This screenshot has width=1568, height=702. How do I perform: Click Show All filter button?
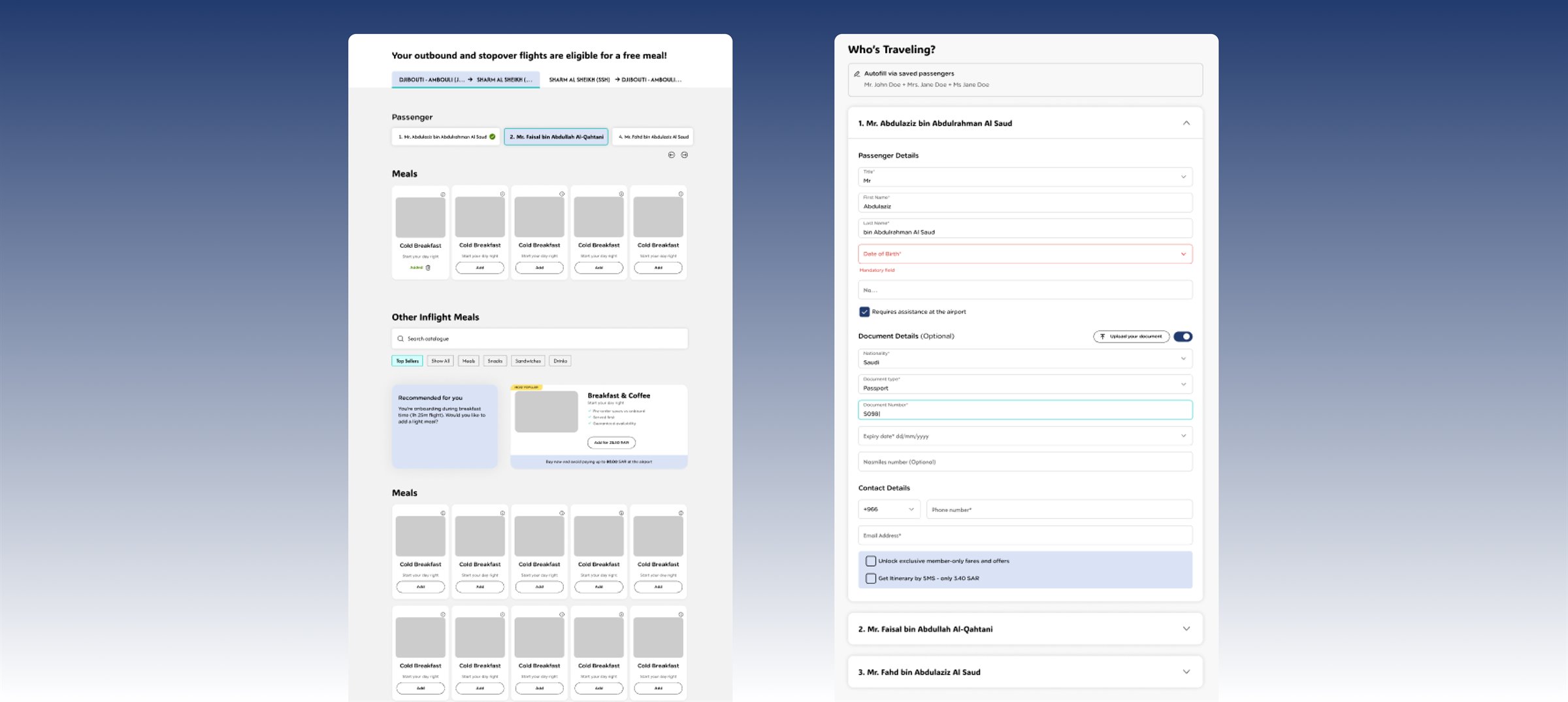pos(440,361)
